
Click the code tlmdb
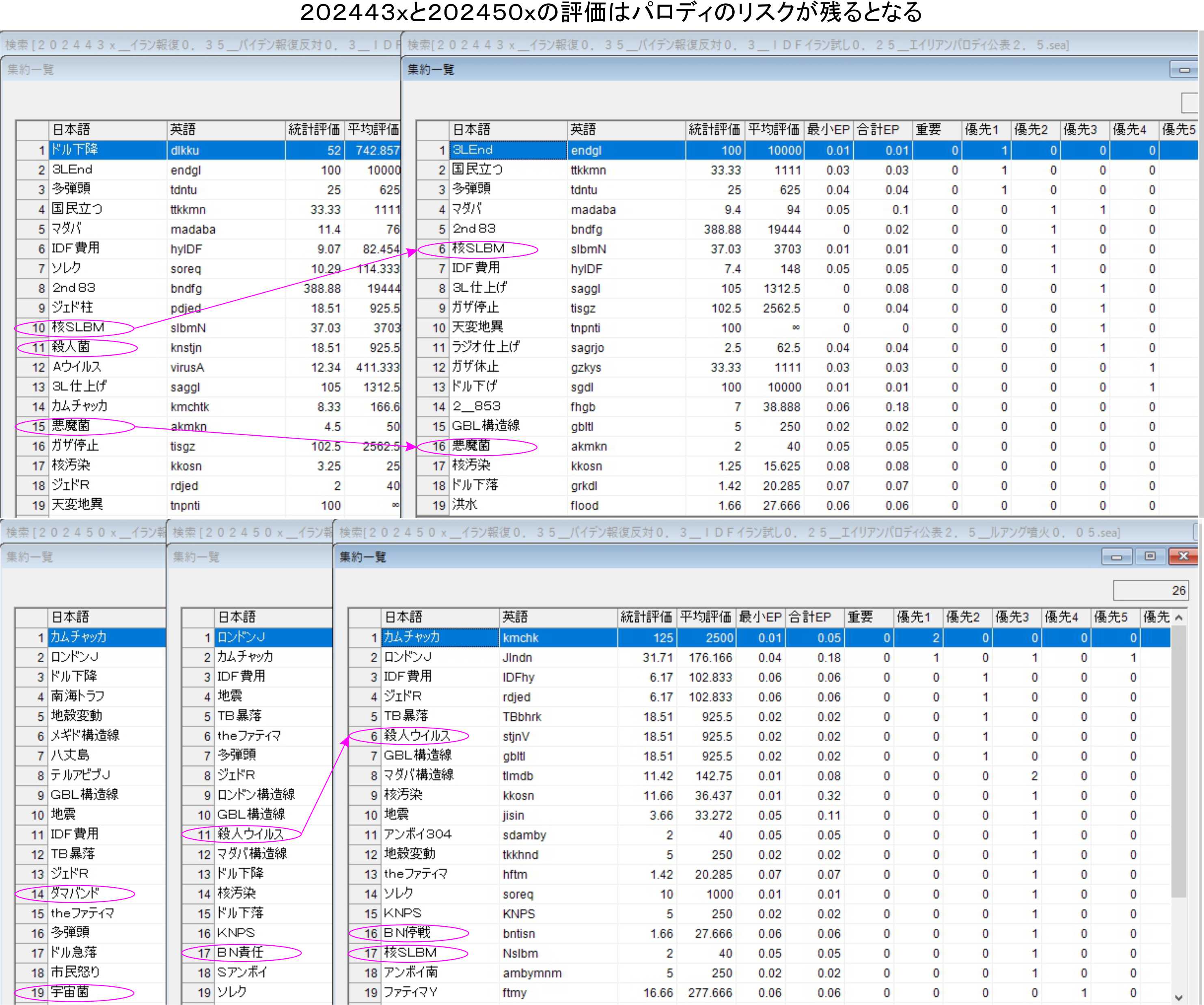tap(518, 776)
